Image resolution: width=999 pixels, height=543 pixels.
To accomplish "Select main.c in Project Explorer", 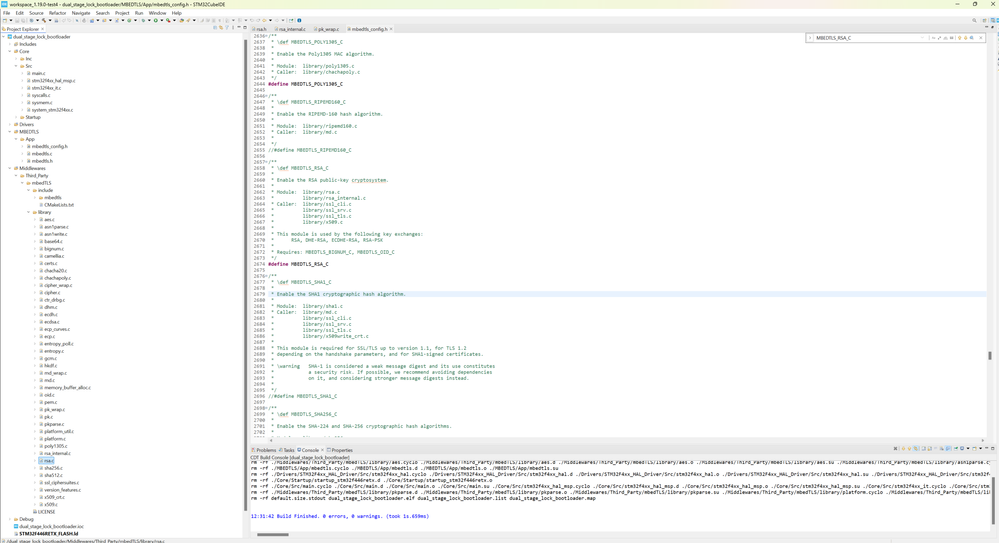I will click(38, 73).
